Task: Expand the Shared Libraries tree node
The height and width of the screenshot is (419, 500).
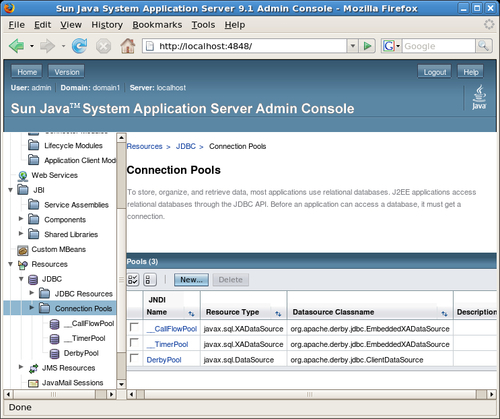Action: coord(21,233)
